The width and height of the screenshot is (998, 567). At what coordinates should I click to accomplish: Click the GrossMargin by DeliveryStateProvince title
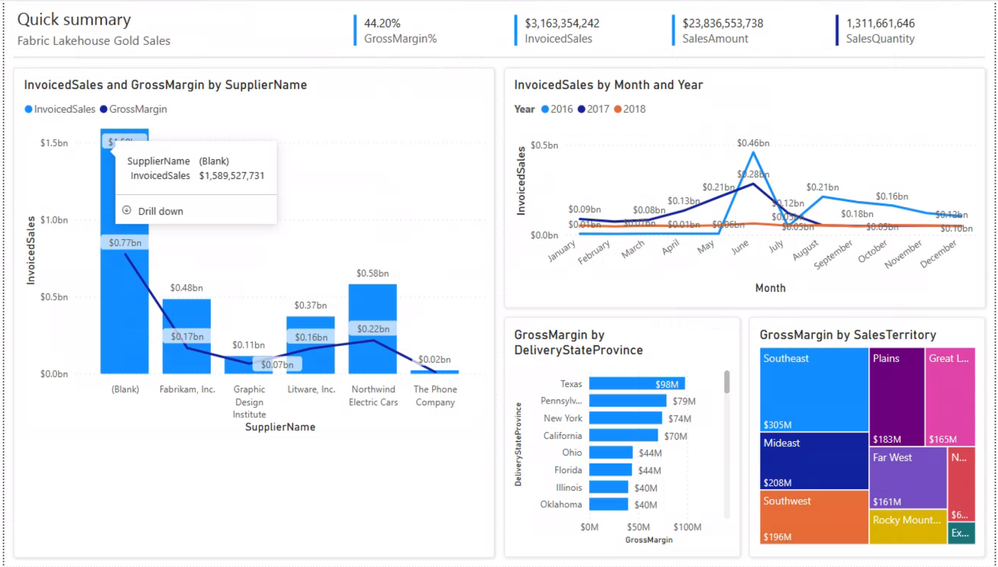point(578,342)
